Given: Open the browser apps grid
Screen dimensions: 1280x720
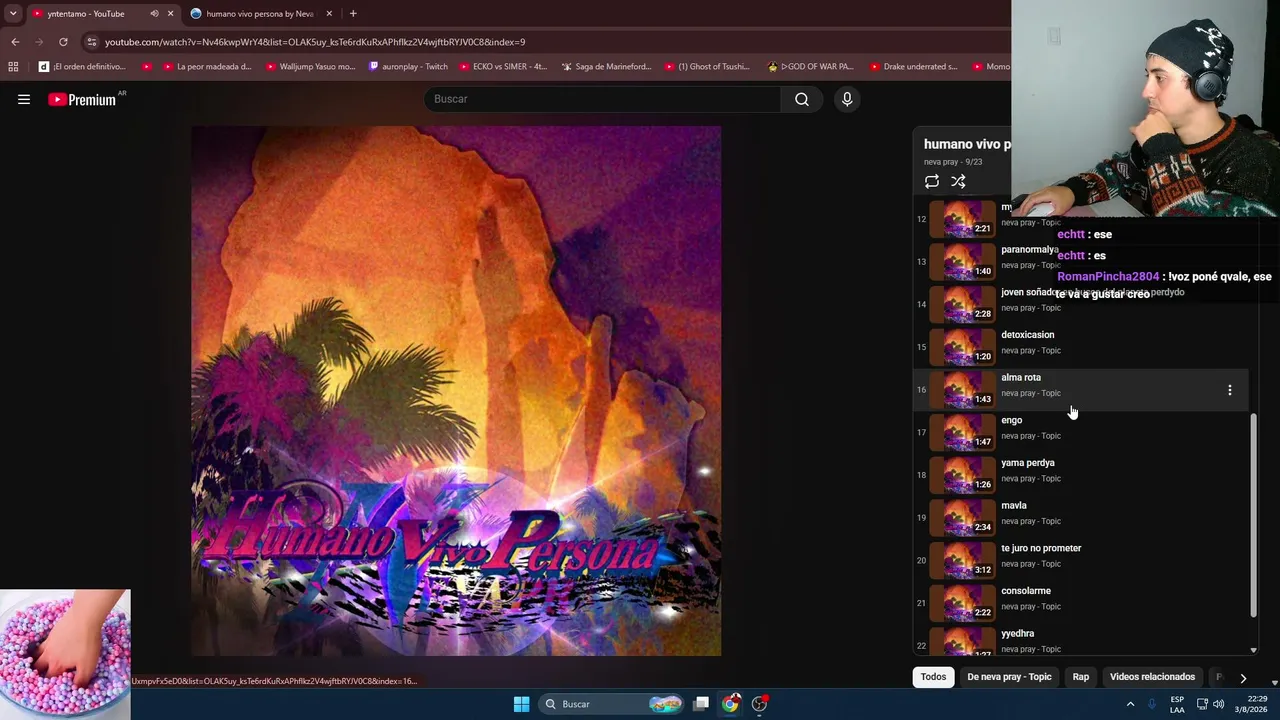Looking at the screenshot, I should (x=13, y=67).
